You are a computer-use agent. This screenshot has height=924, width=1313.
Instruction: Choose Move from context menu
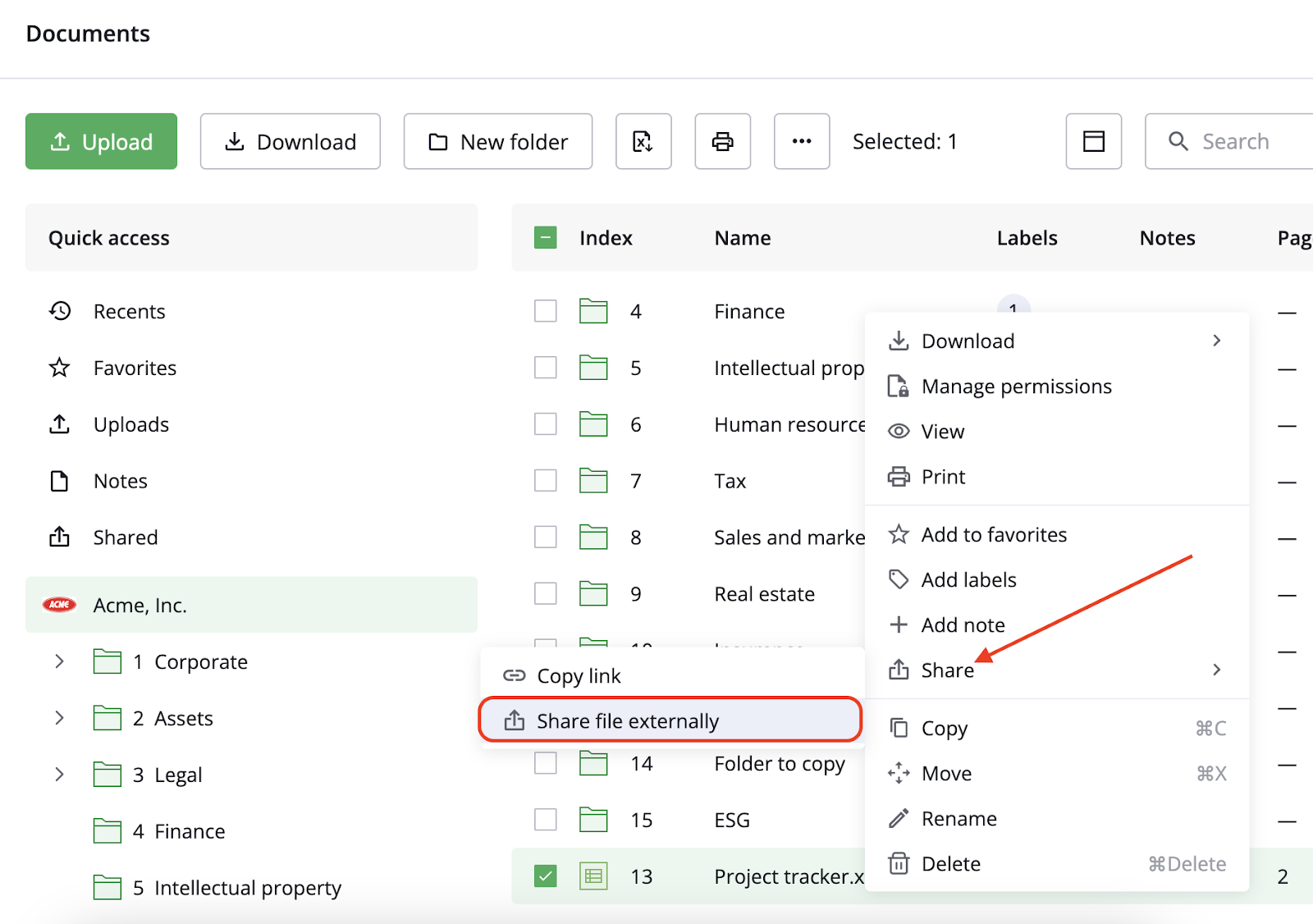click(x=1057, y=773)
